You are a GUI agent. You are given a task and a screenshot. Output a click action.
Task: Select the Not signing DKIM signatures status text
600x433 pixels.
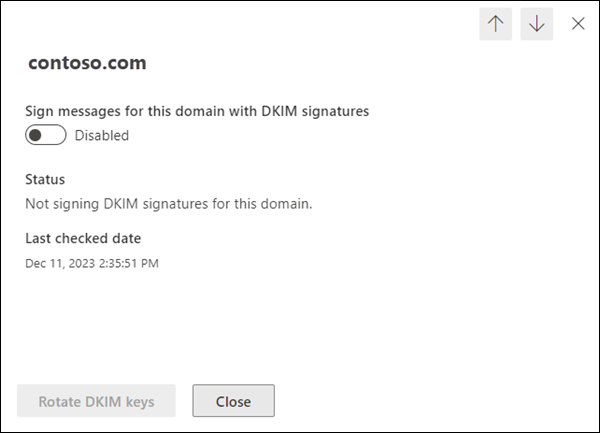click(x=169, y=203)
